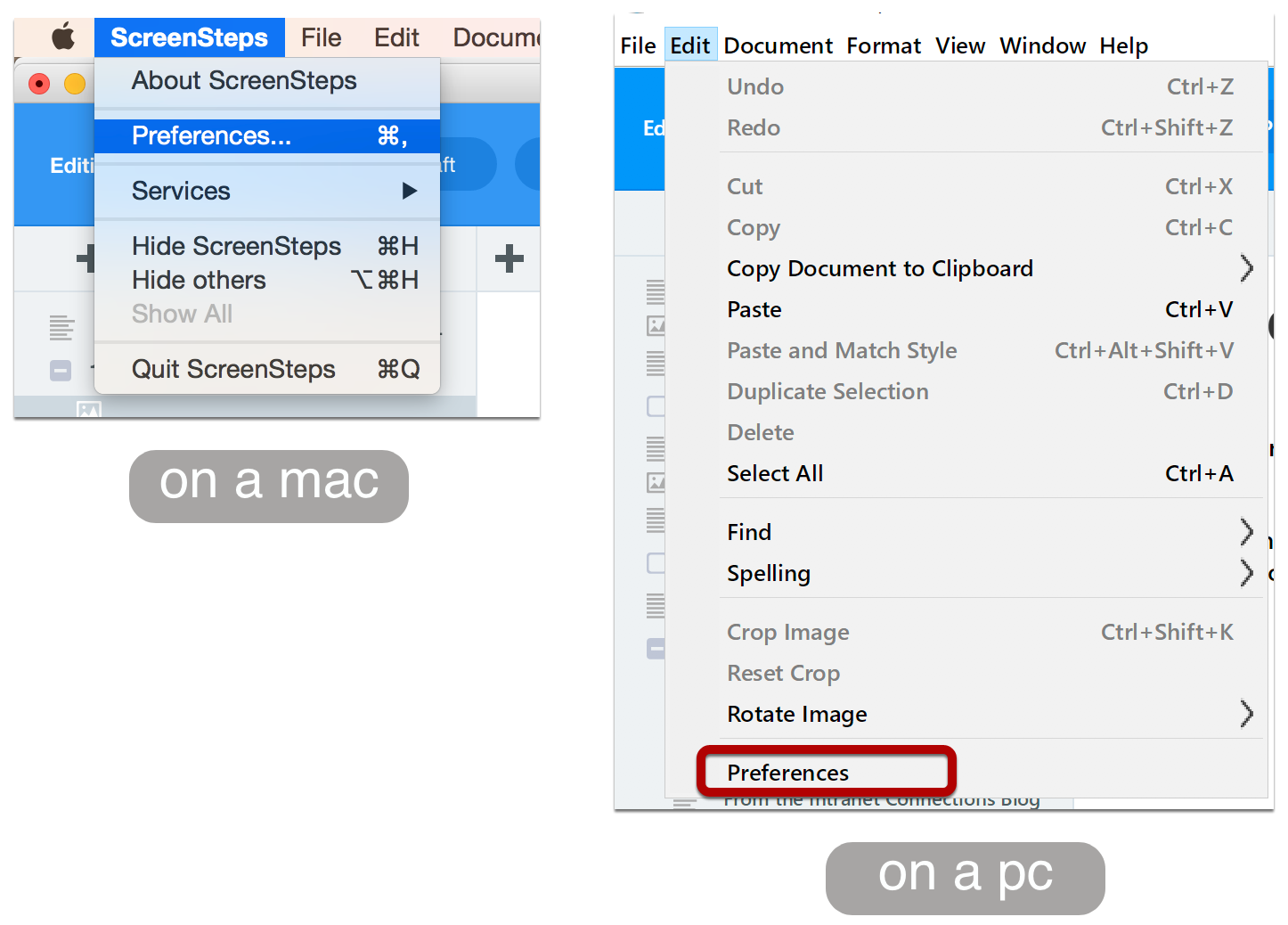Expand the Spelling submenu chevron
1288x925 pixels.
coord(1246,573)
